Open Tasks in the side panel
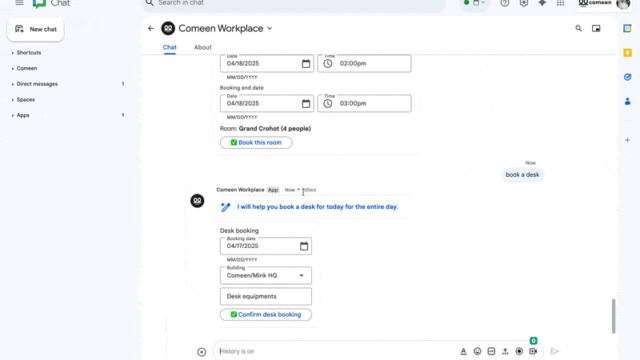The width and height of the screenshot is (640, 360). (627, 77)
